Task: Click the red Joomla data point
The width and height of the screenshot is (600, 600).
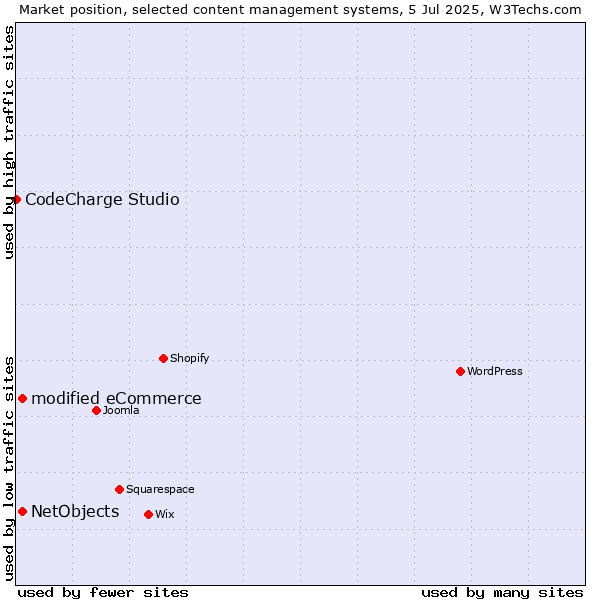Action: 96,411
